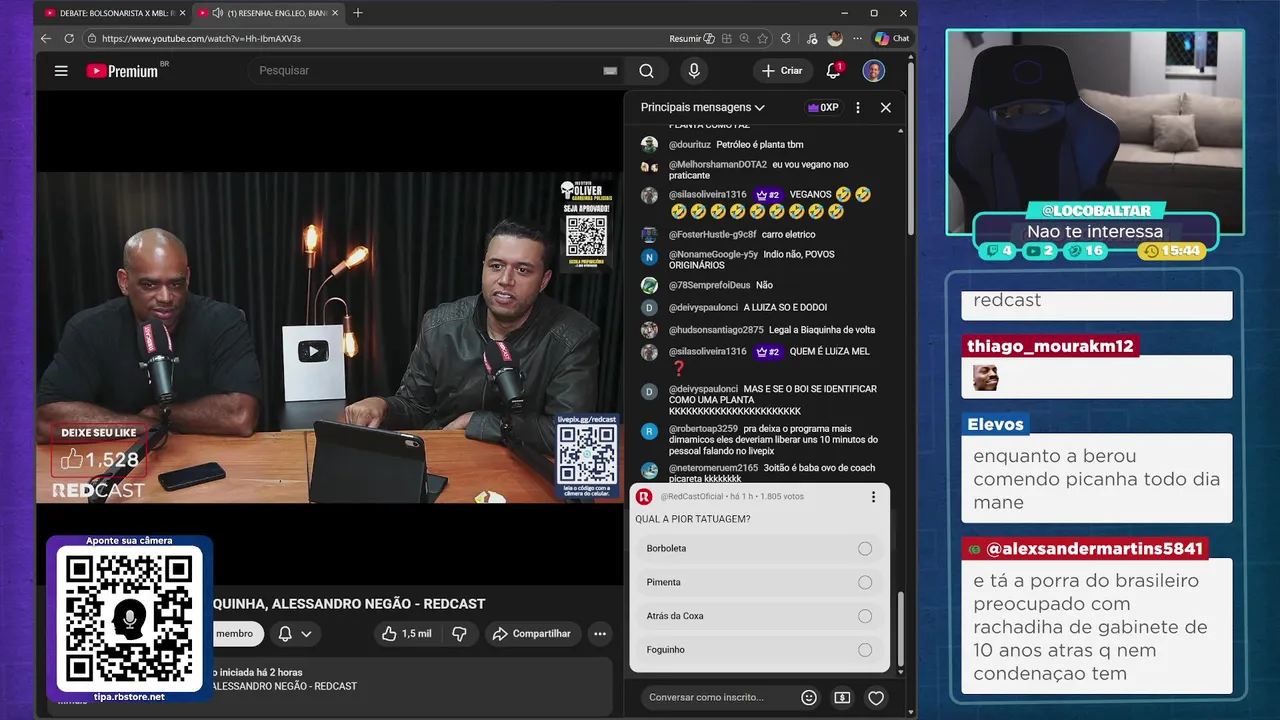Open the media control music icon in toolbar
The image size is (1280, 720).
tap(810, 38)
